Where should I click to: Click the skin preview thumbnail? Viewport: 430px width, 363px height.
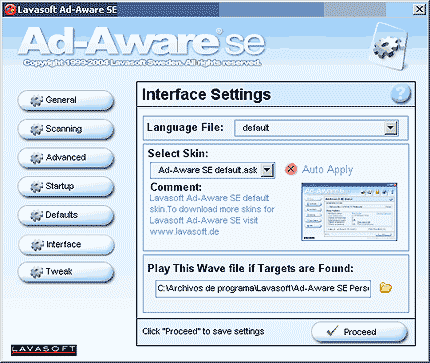tap(349, 212)
